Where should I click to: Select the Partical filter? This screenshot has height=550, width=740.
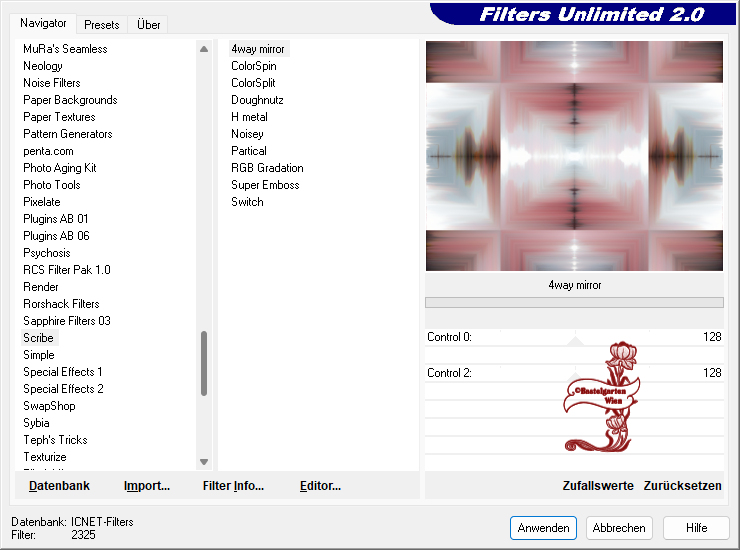pyautogui.click(x=249, y=151)
